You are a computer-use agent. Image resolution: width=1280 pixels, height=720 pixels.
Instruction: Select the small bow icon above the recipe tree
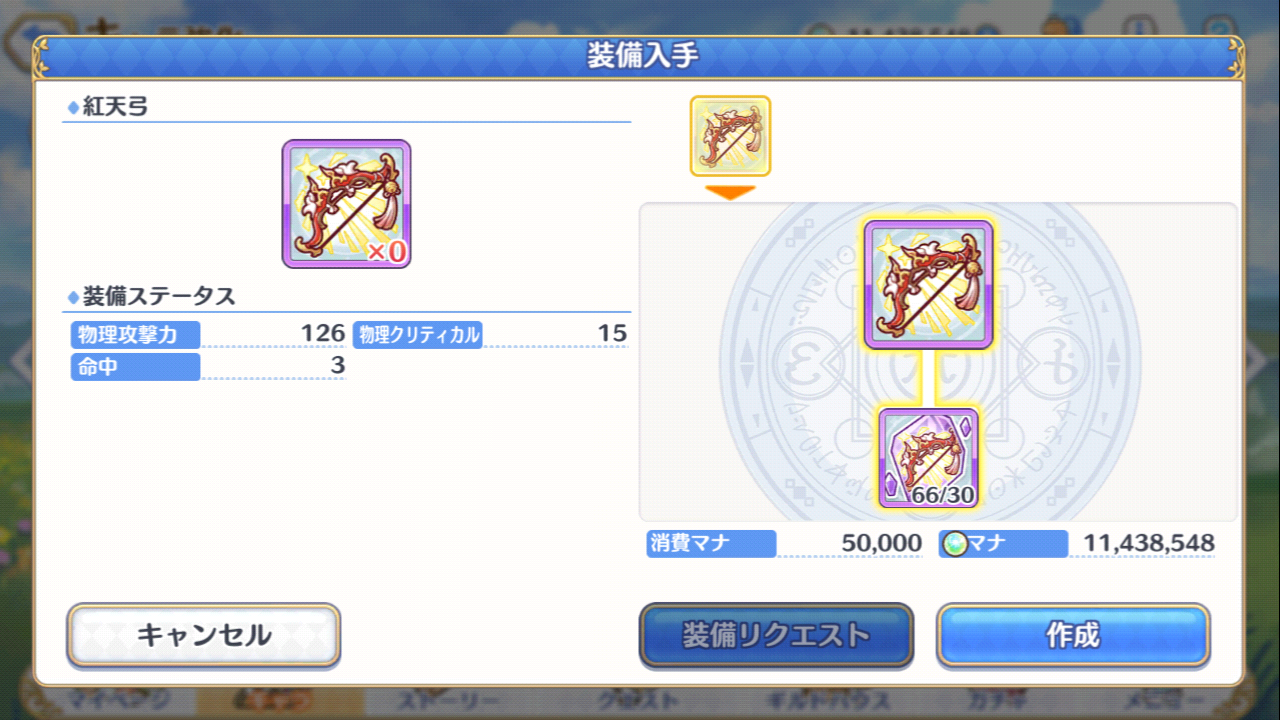730,136
